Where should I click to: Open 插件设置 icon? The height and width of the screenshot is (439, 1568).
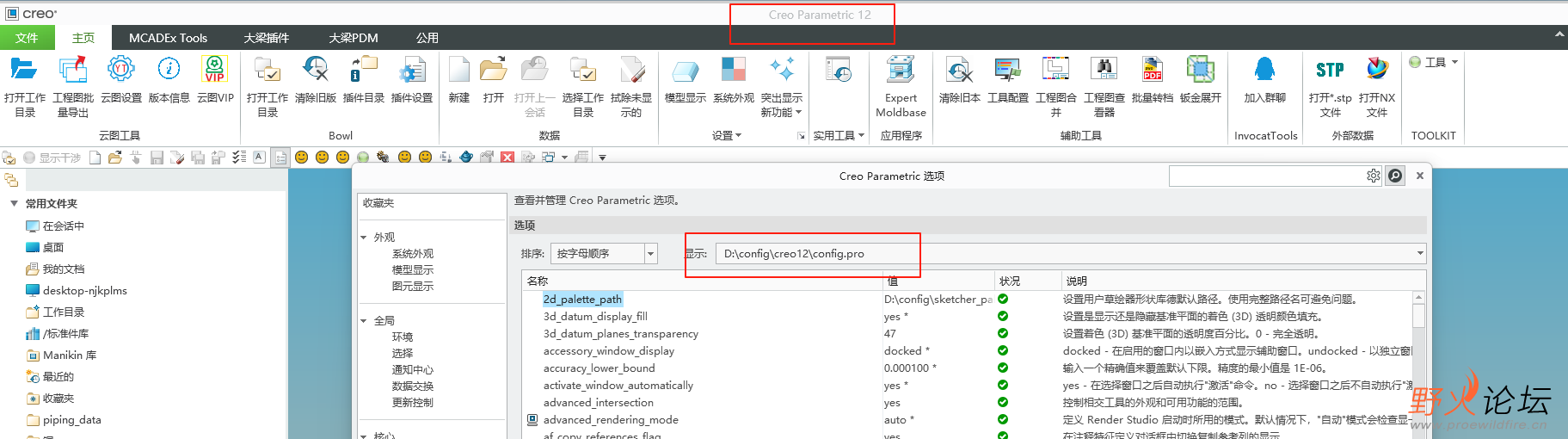tap(411, 70)
